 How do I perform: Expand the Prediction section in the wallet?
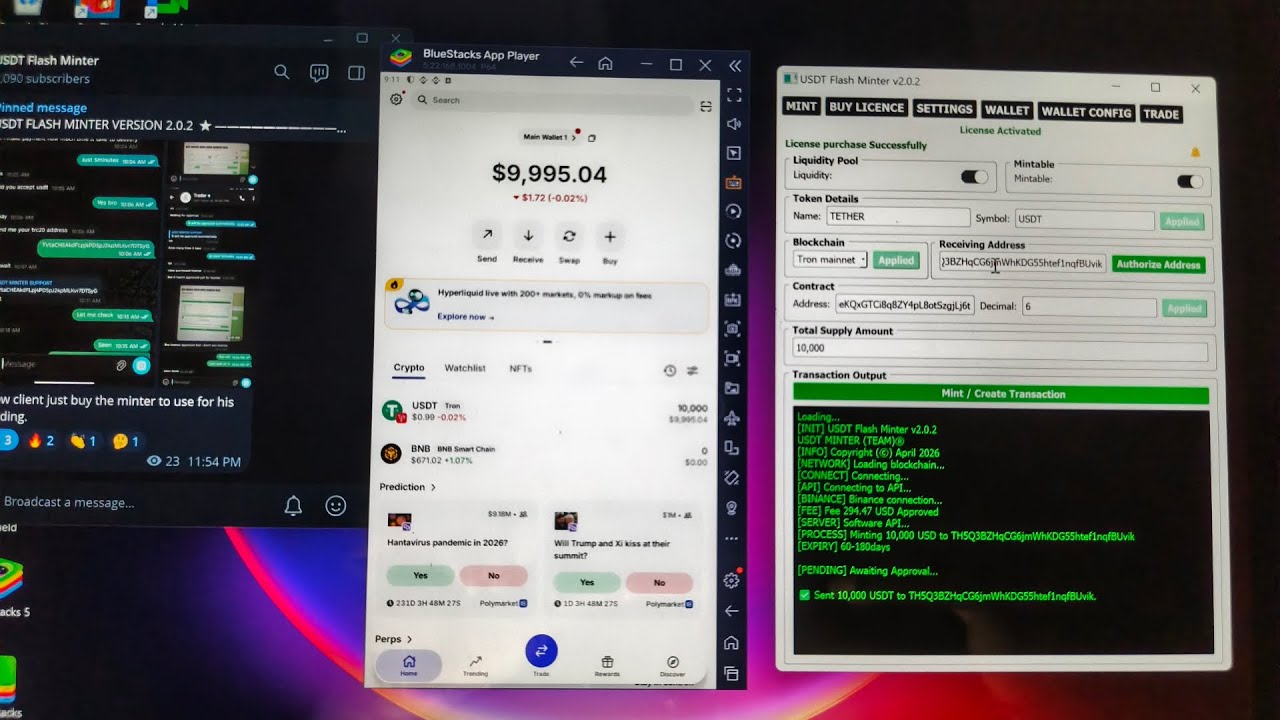pos(407,487)
